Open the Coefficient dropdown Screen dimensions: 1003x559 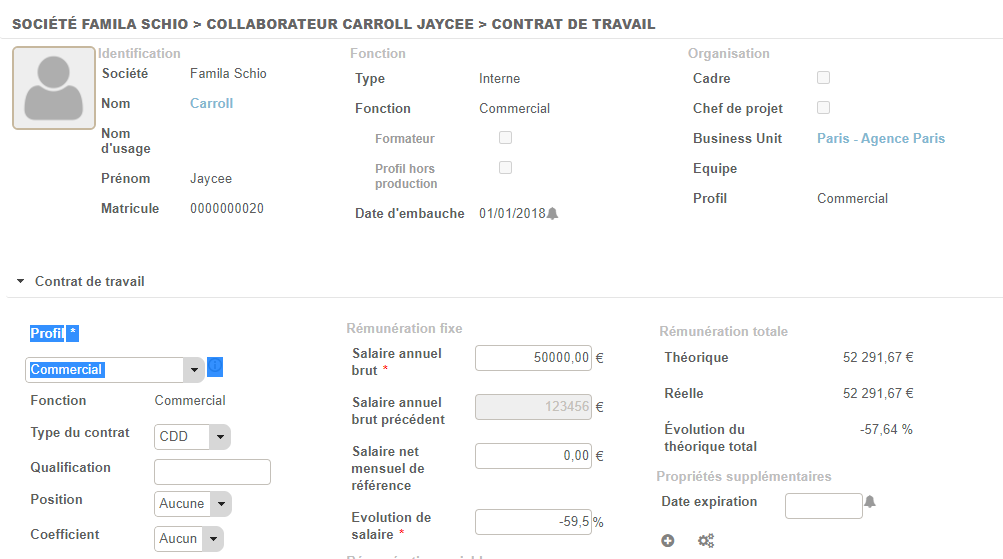pyautogui.click(x=190, y=539)
